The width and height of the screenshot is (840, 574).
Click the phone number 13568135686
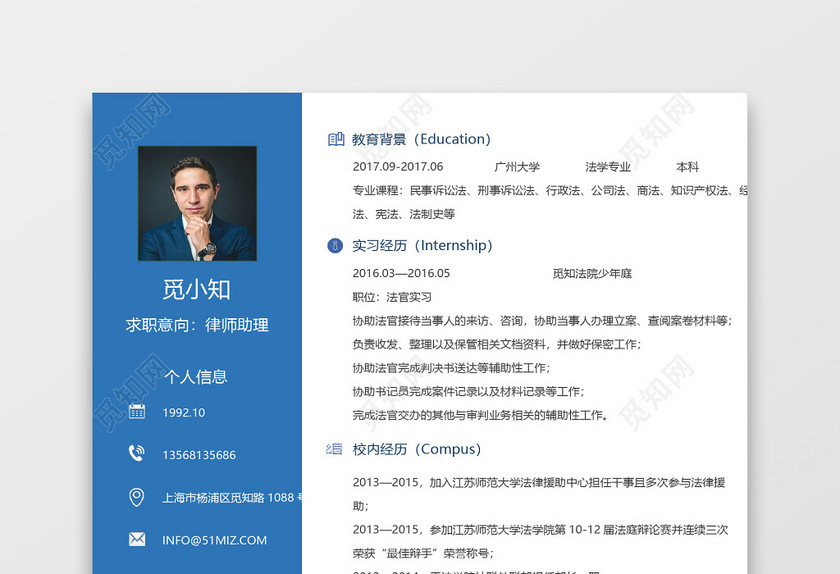(x=199, y=455)
